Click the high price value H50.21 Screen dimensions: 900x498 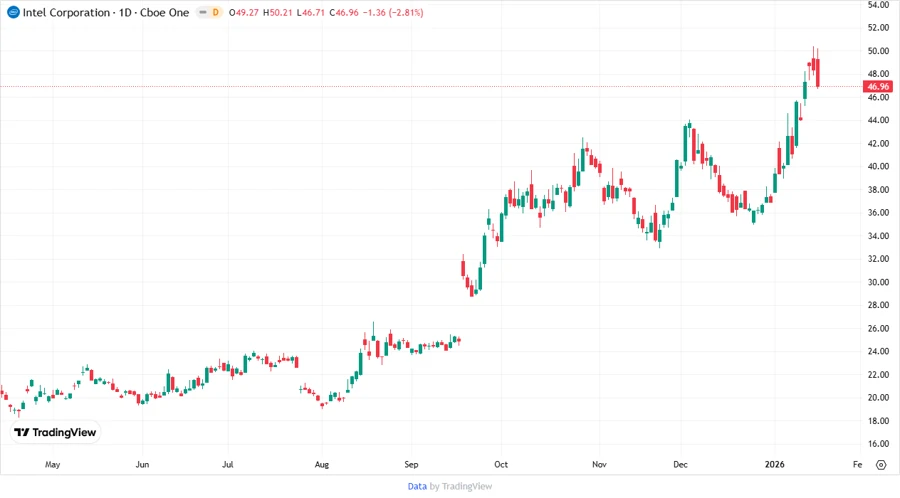[x=277, y=13]
